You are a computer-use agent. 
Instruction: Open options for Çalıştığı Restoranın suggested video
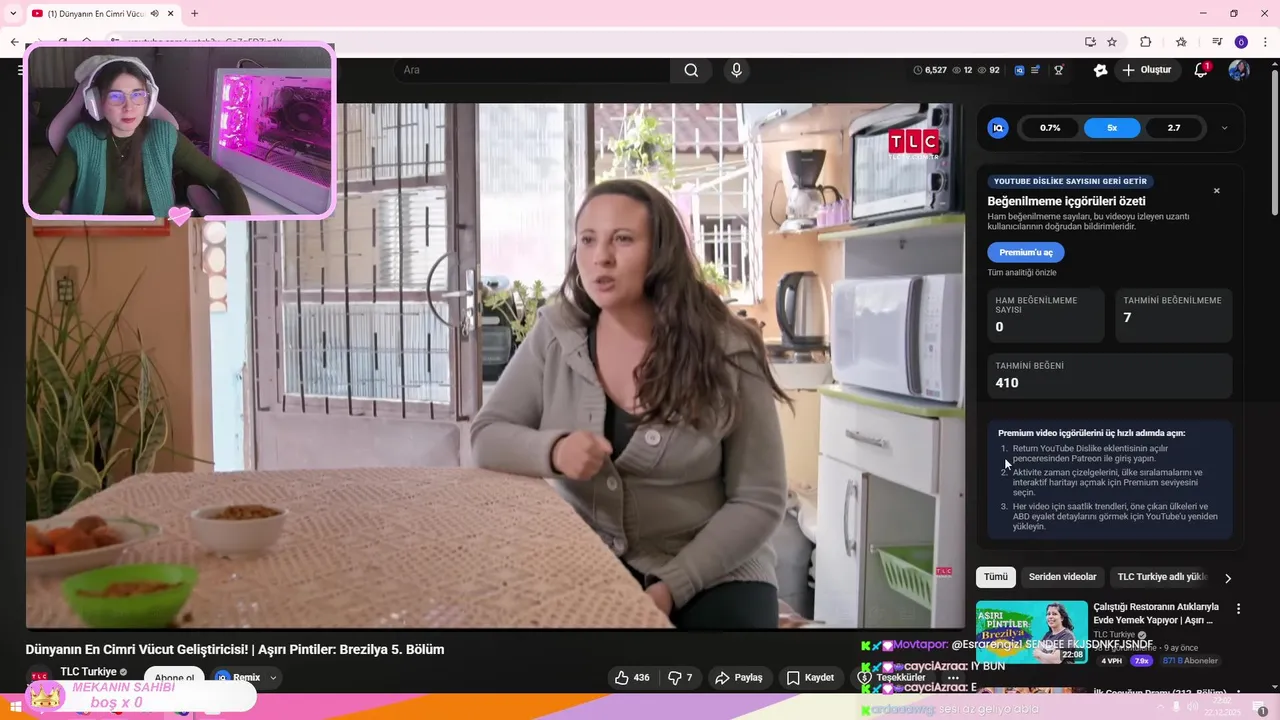point(1238,609)
